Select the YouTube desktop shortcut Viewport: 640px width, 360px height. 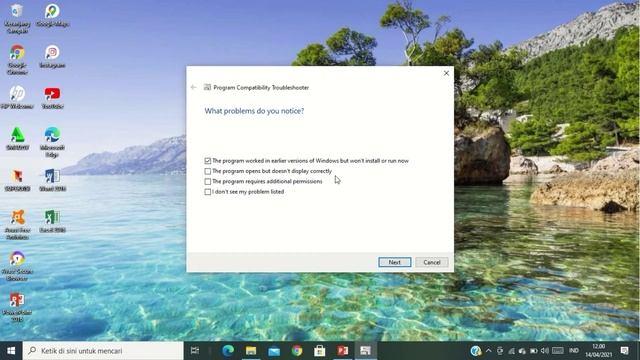point(52,97)
